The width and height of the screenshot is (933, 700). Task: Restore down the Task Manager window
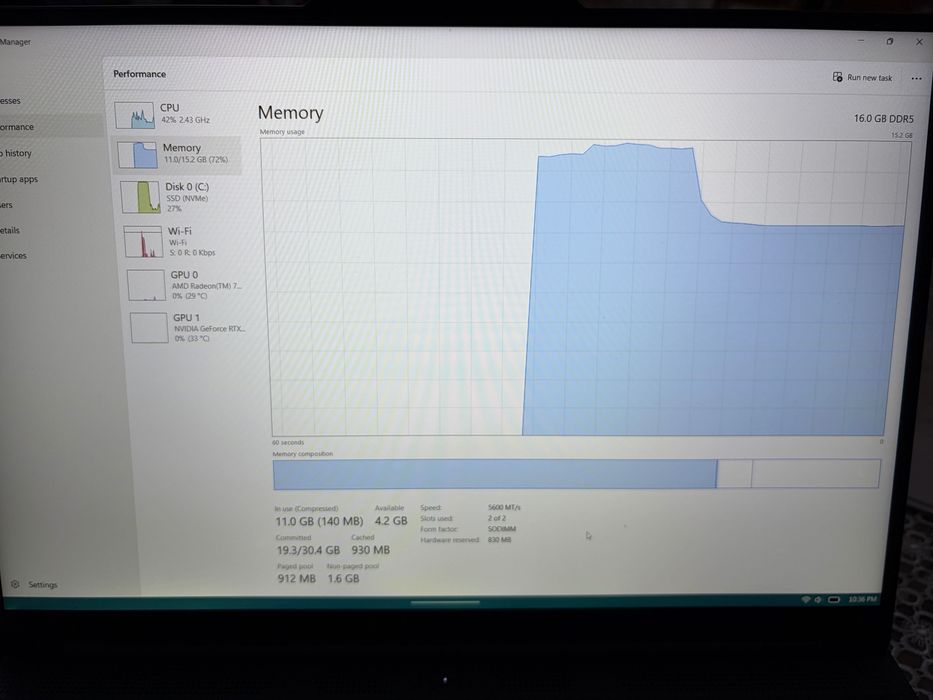890,41
